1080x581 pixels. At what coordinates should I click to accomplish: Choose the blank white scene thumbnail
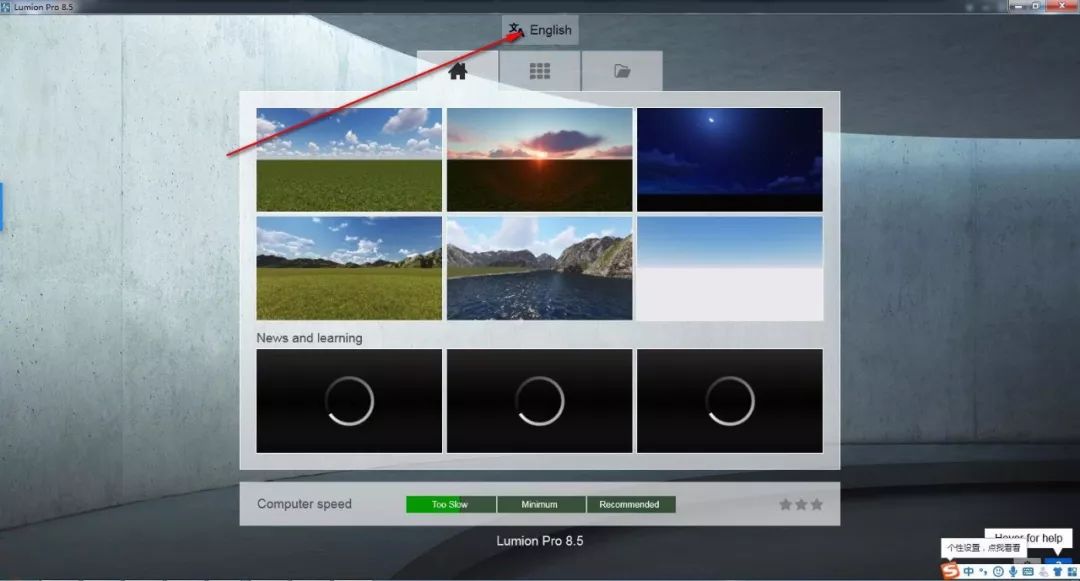729,268
